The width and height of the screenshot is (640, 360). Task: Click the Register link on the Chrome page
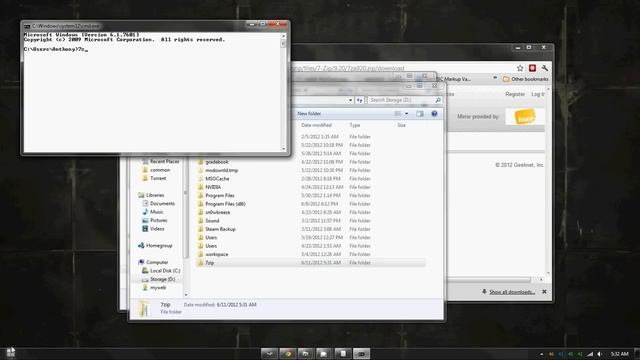point(515,94)
